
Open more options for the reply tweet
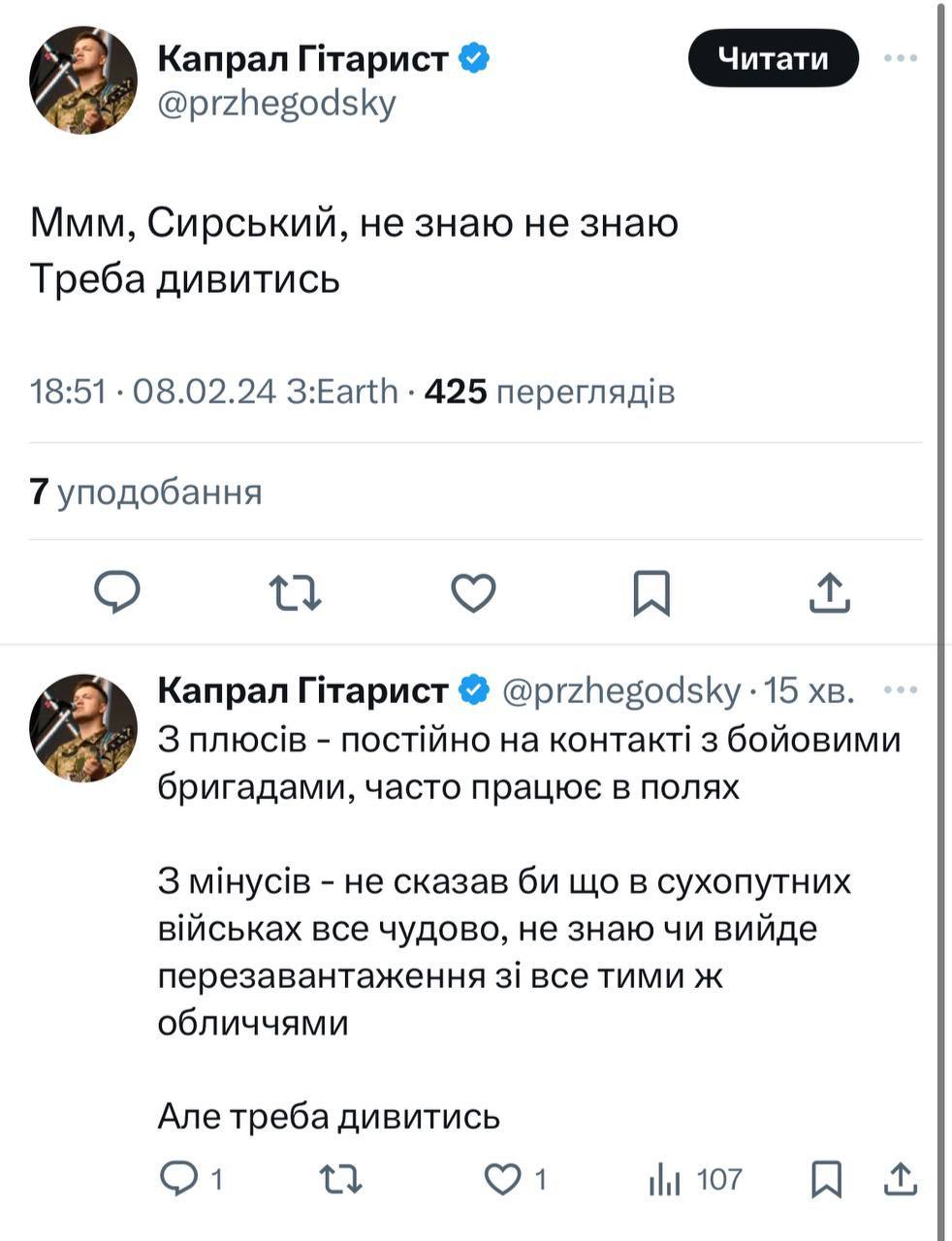point(901,690)
